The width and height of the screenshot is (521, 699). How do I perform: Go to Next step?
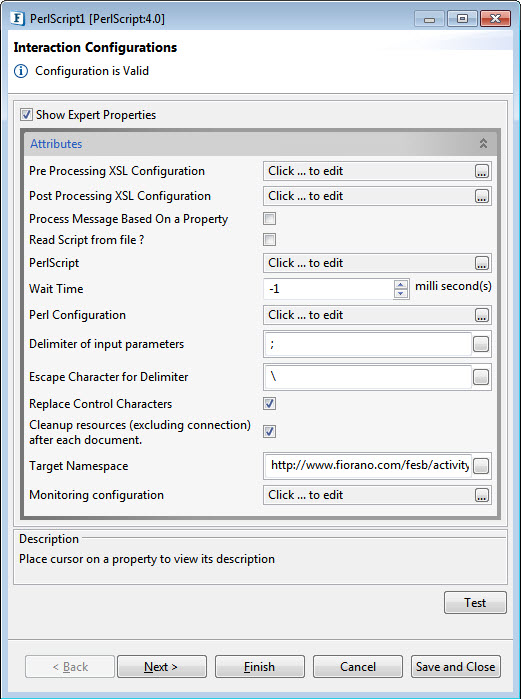click(x=162, y=666)
